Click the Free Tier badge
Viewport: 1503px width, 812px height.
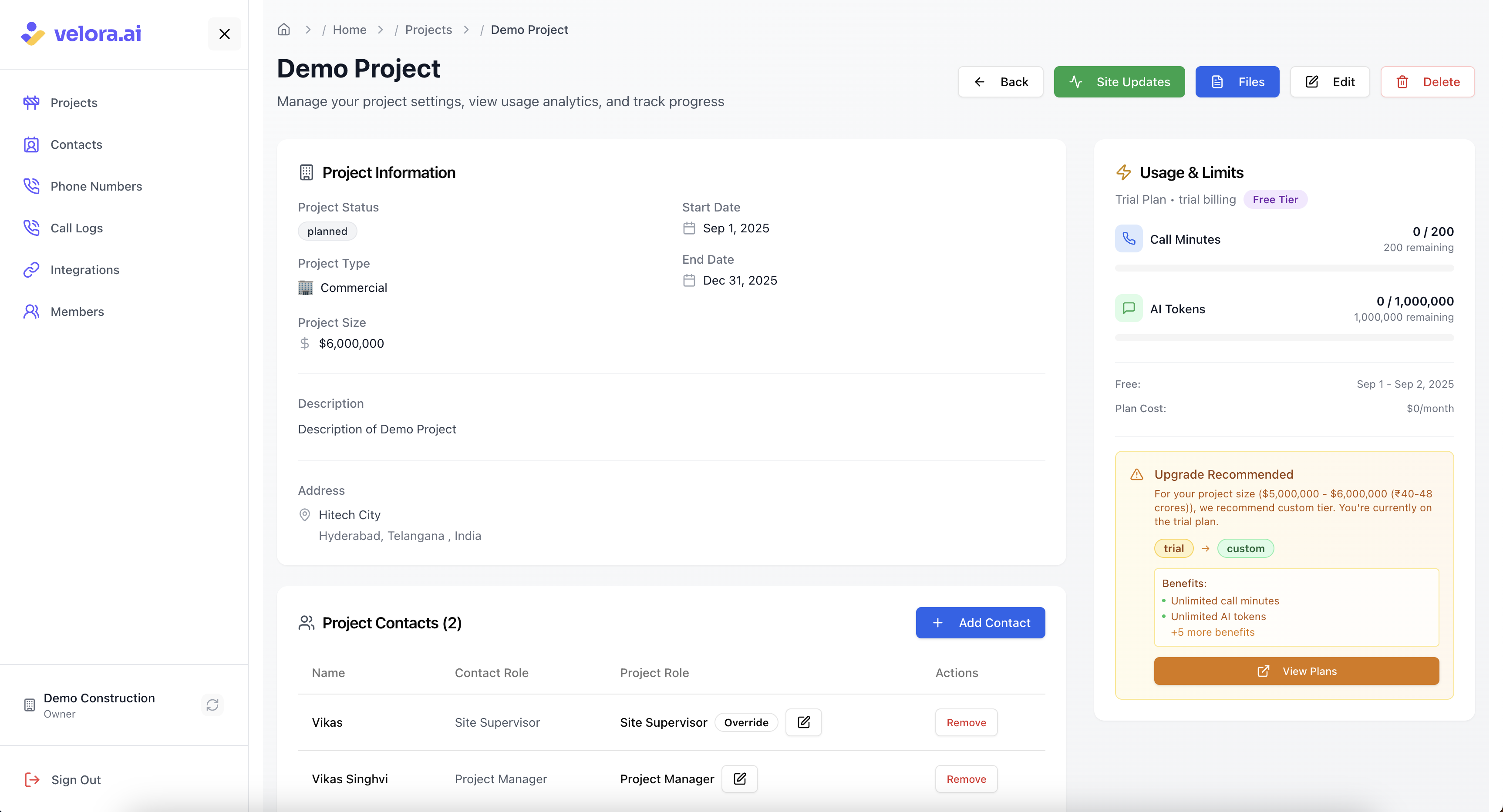1275,199
